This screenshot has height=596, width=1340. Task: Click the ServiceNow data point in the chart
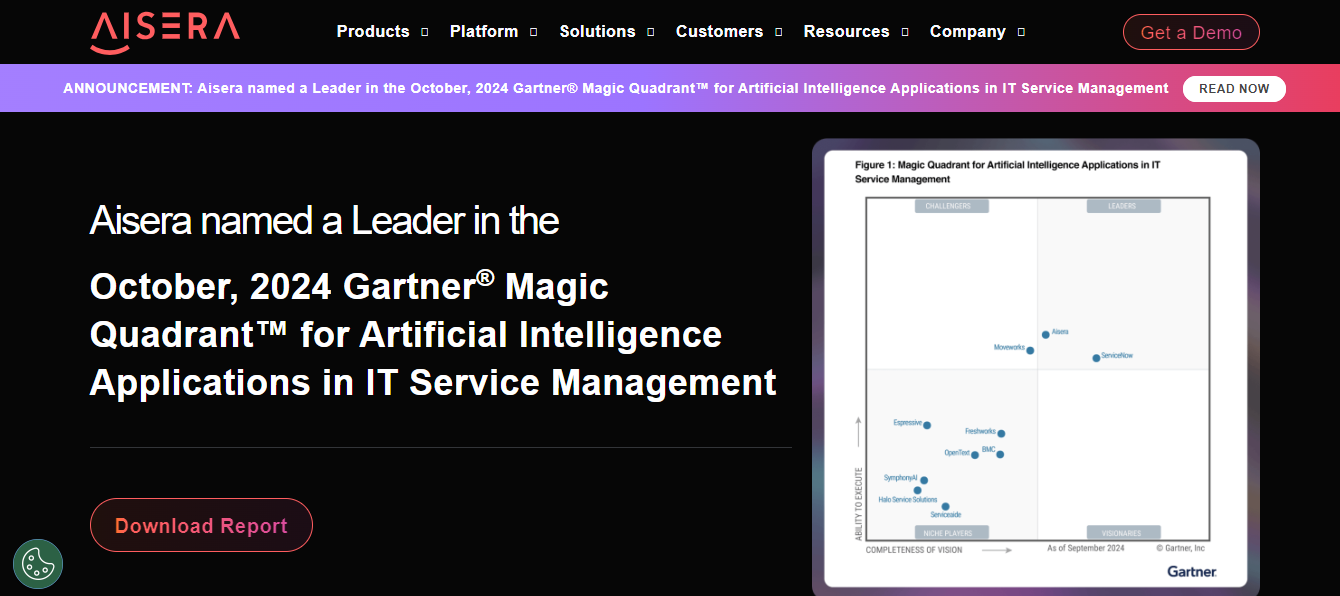(1096, 358)
